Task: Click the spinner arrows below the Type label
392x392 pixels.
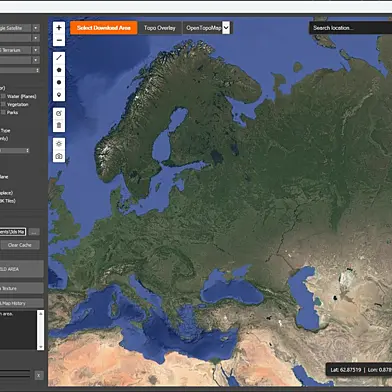Action: click(27, 151)
